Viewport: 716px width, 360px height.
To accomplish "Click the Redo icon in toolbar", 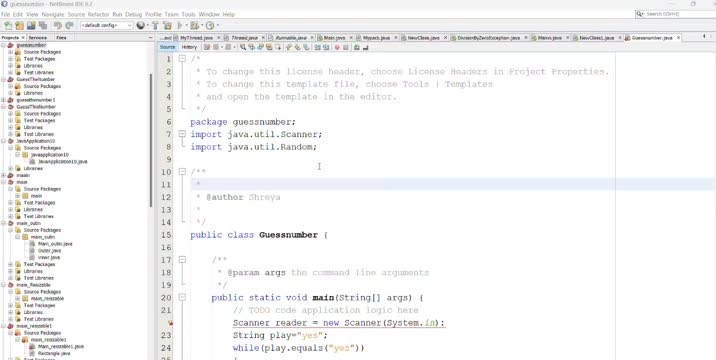I will [69, 26].
